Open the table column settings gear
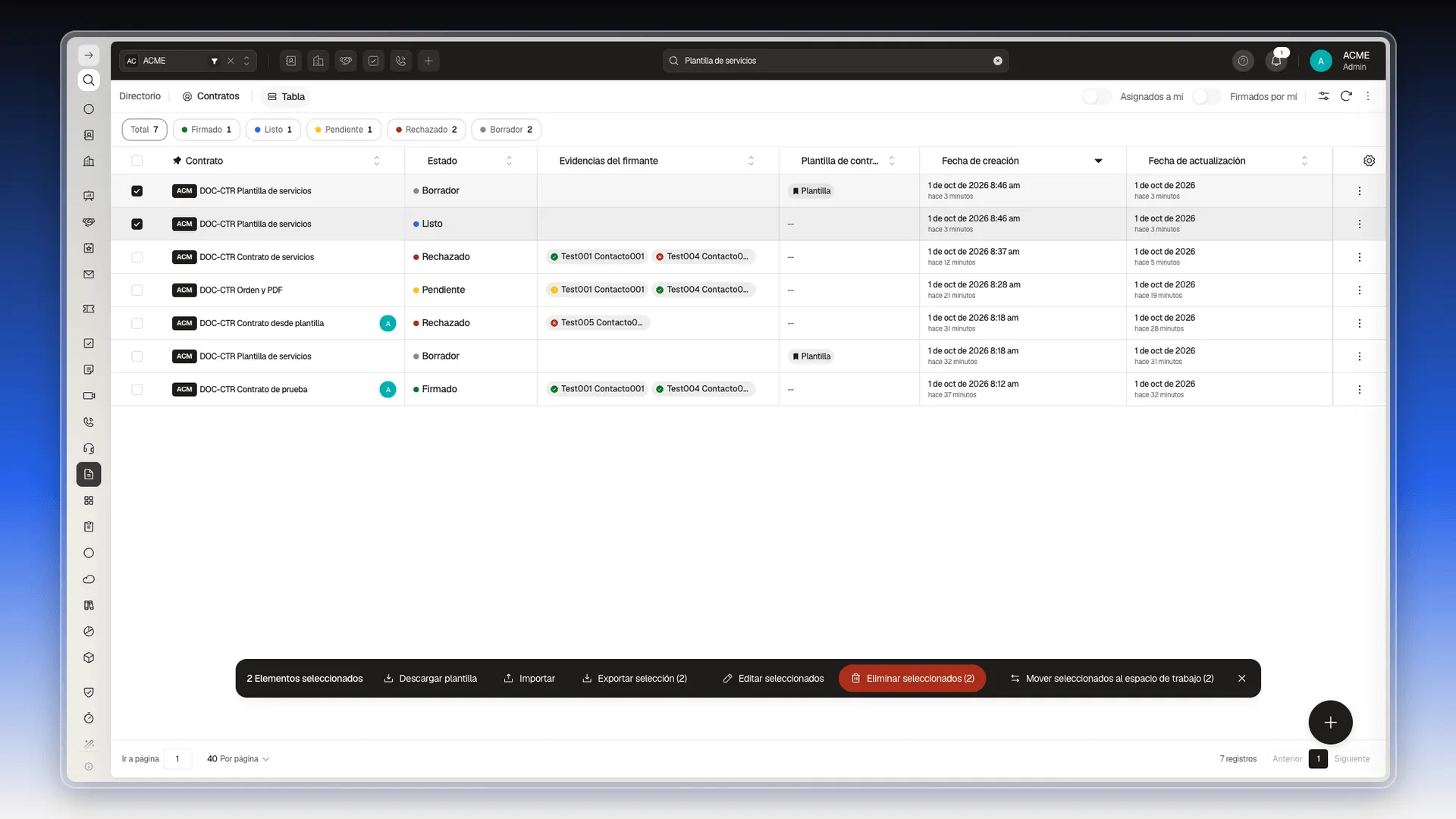 (1369, 161)
